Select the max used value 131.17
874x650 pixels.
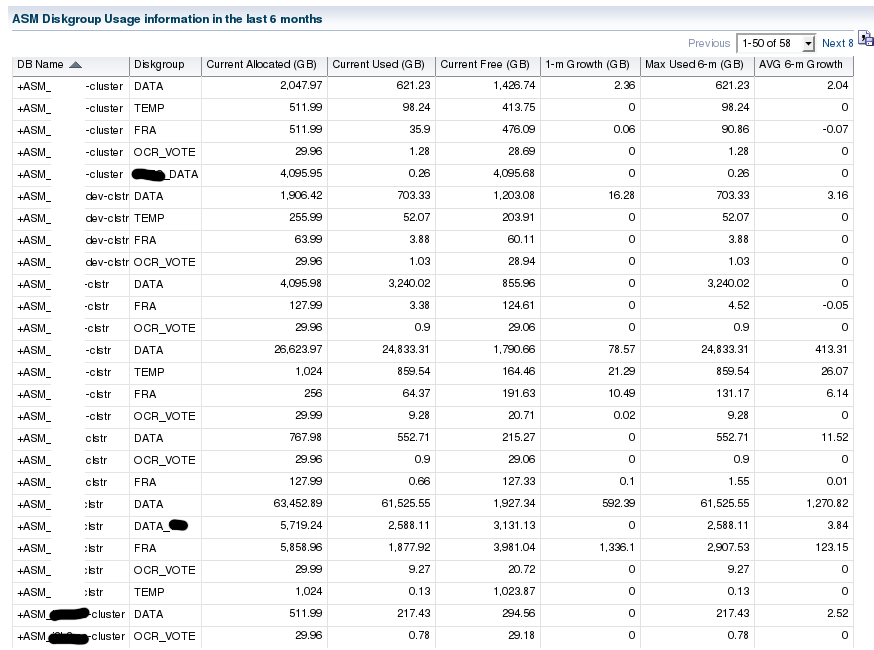click(732, 394)
